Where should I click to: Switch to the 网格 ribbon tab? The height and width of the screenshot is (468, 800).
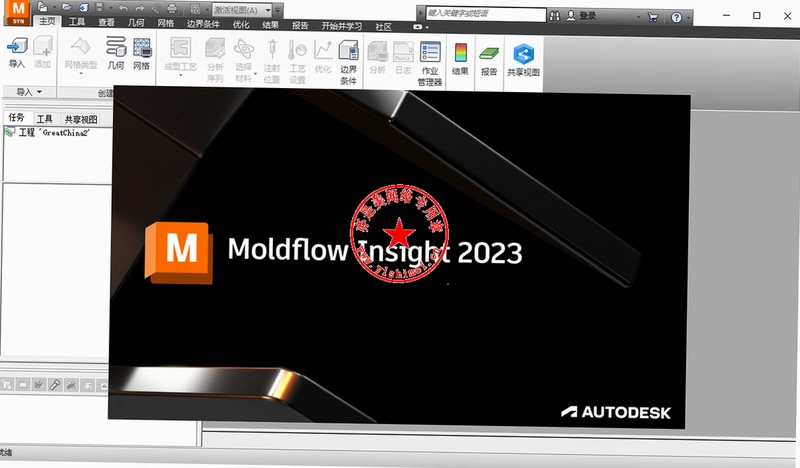click(166, 23)
